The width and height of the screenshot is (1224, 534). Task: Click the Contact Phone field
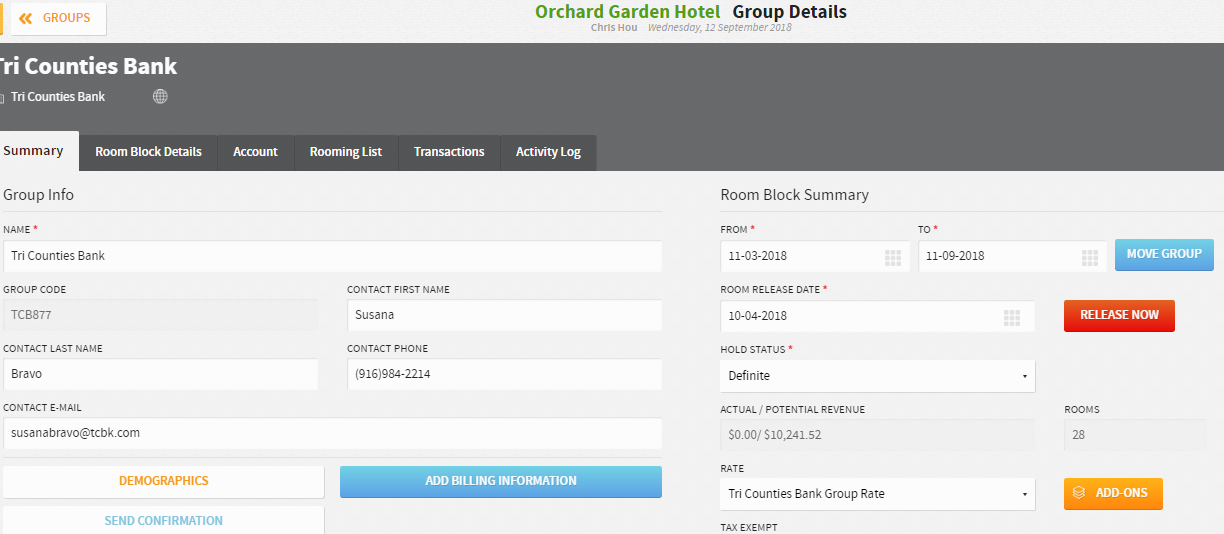pyautogui.click(x=504, y=374)
